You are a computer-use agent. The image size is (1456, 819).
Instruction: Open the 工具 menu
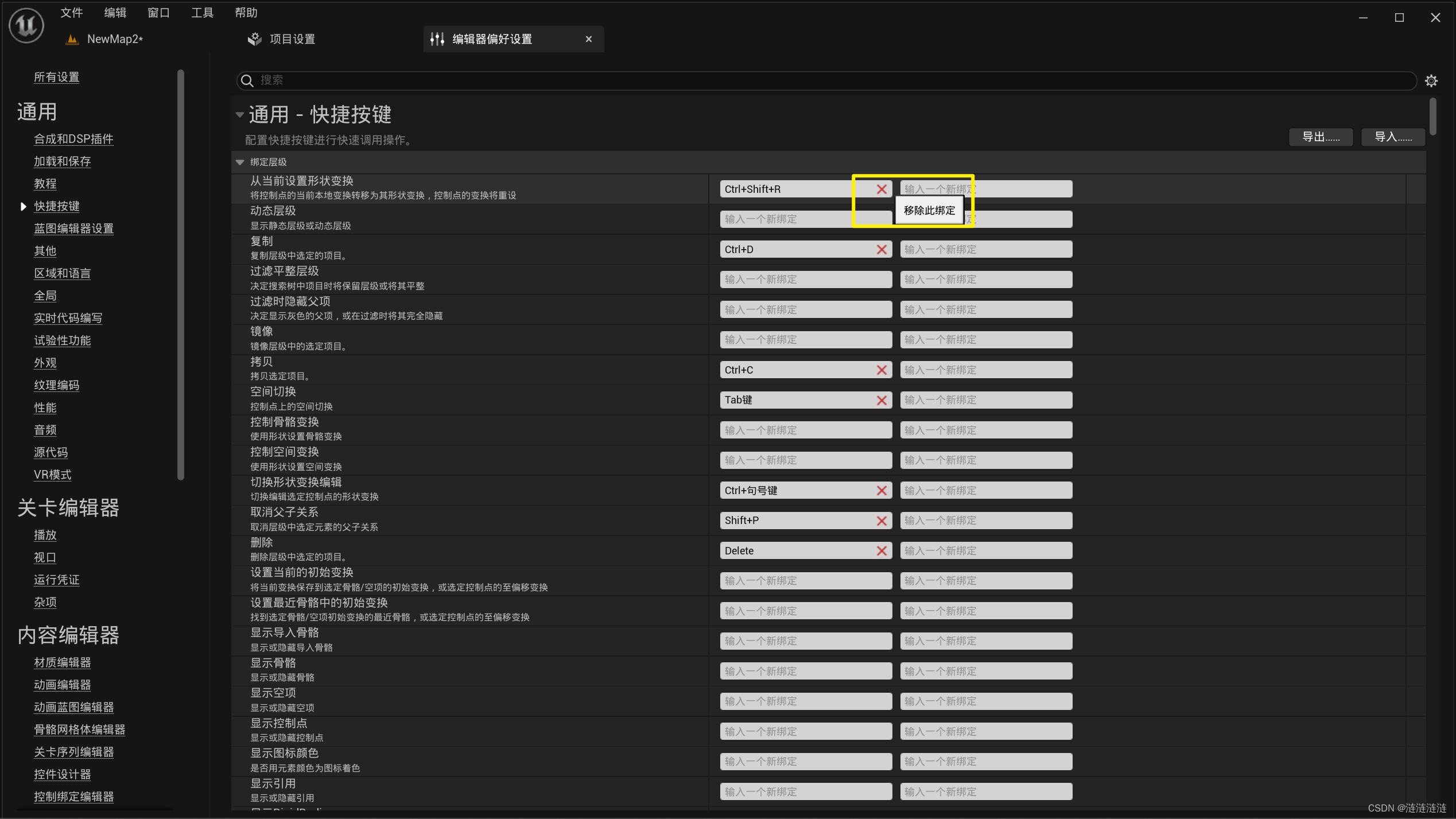point(202,13)
